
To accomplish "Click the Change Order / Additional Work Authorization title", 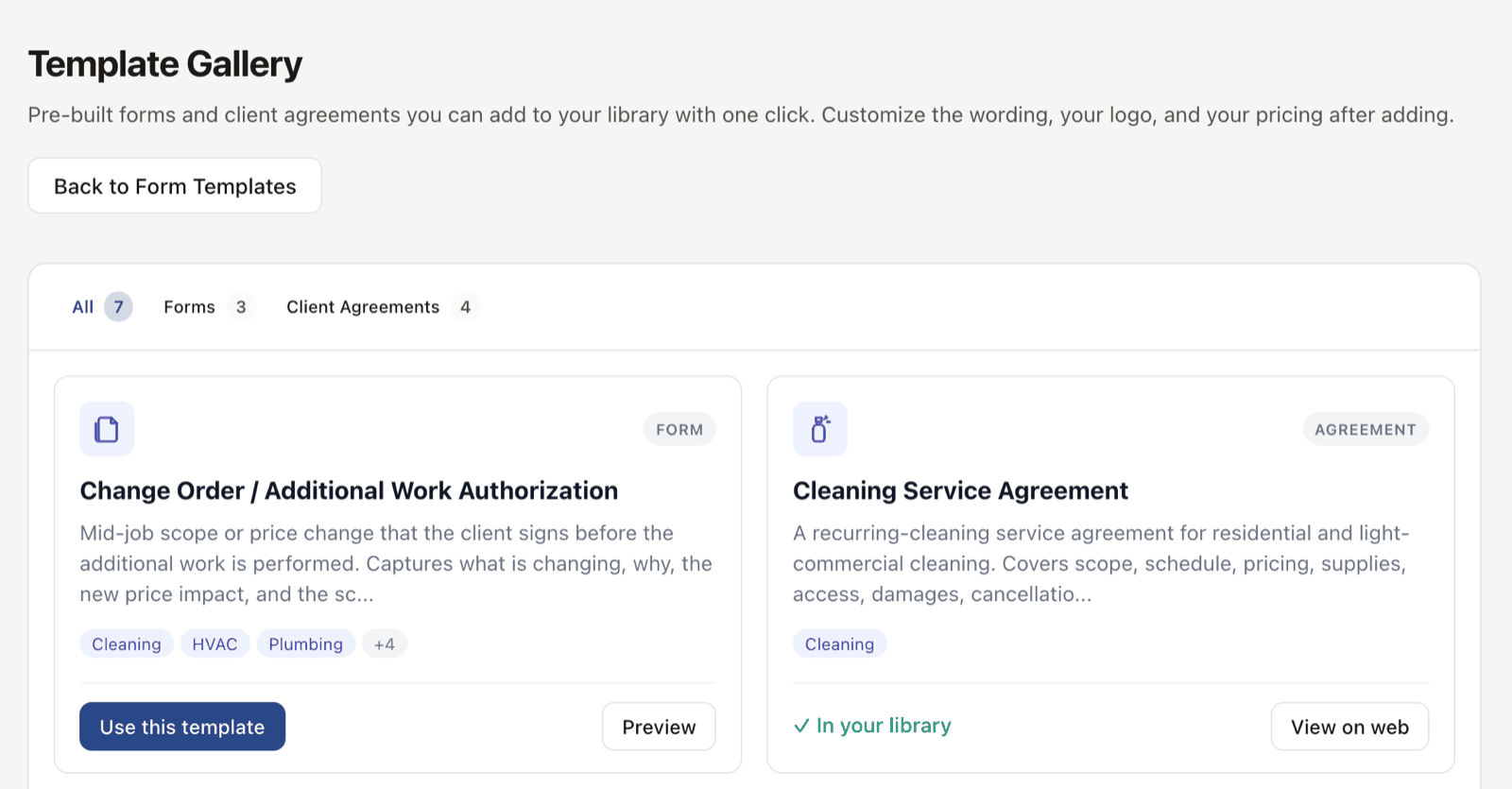I will tap(349, 490).
